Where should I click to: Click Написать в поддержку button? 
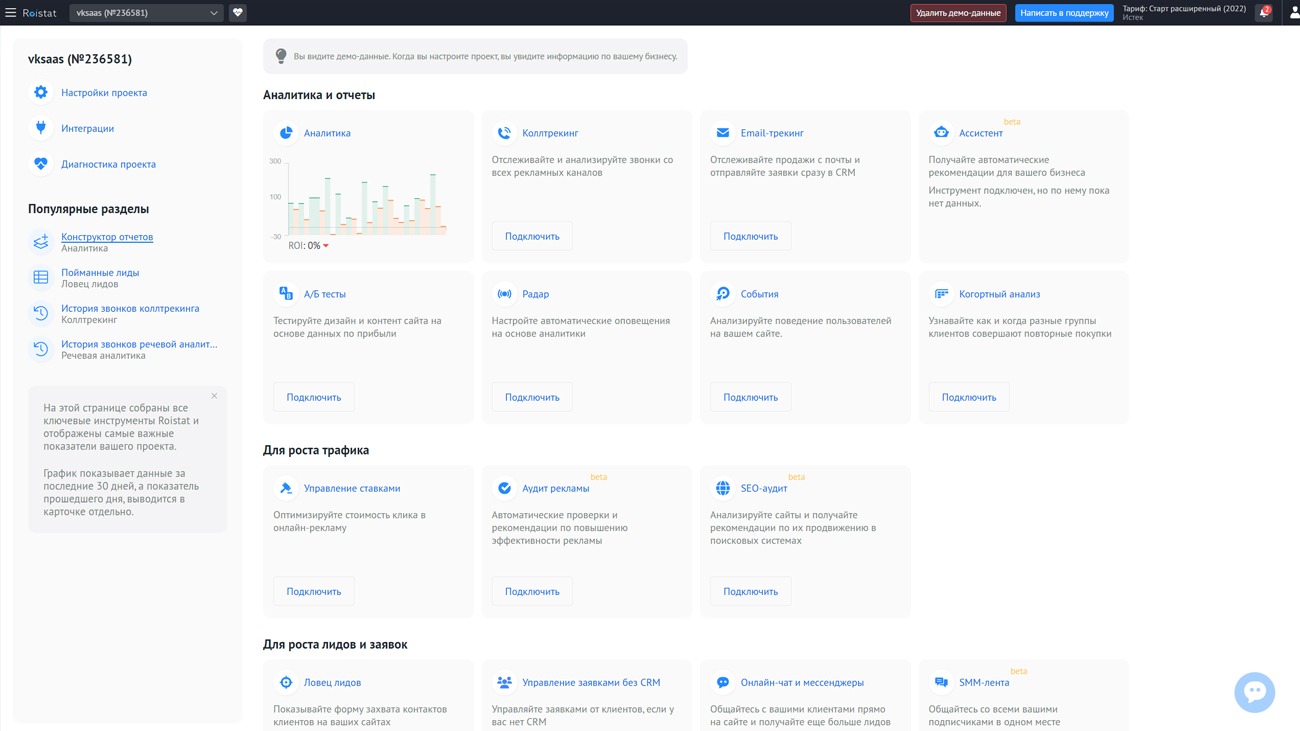(1063, 13)
